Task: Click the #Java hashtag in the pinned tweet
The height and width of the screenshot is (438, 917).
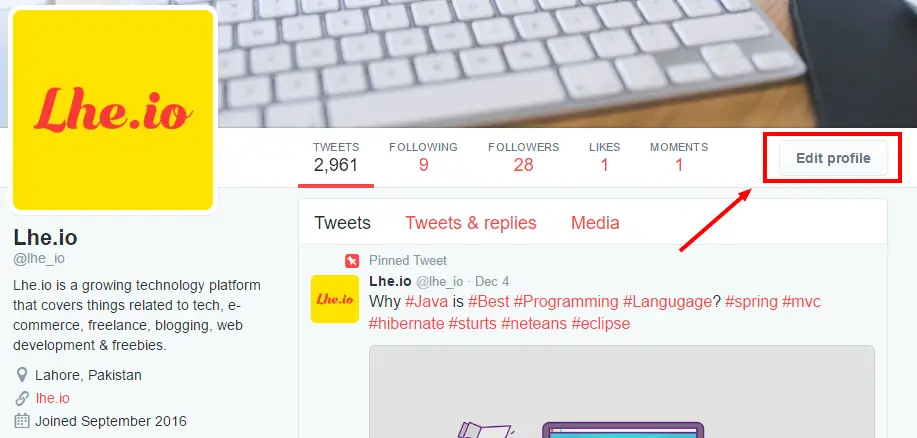Action: click(426, 302)
